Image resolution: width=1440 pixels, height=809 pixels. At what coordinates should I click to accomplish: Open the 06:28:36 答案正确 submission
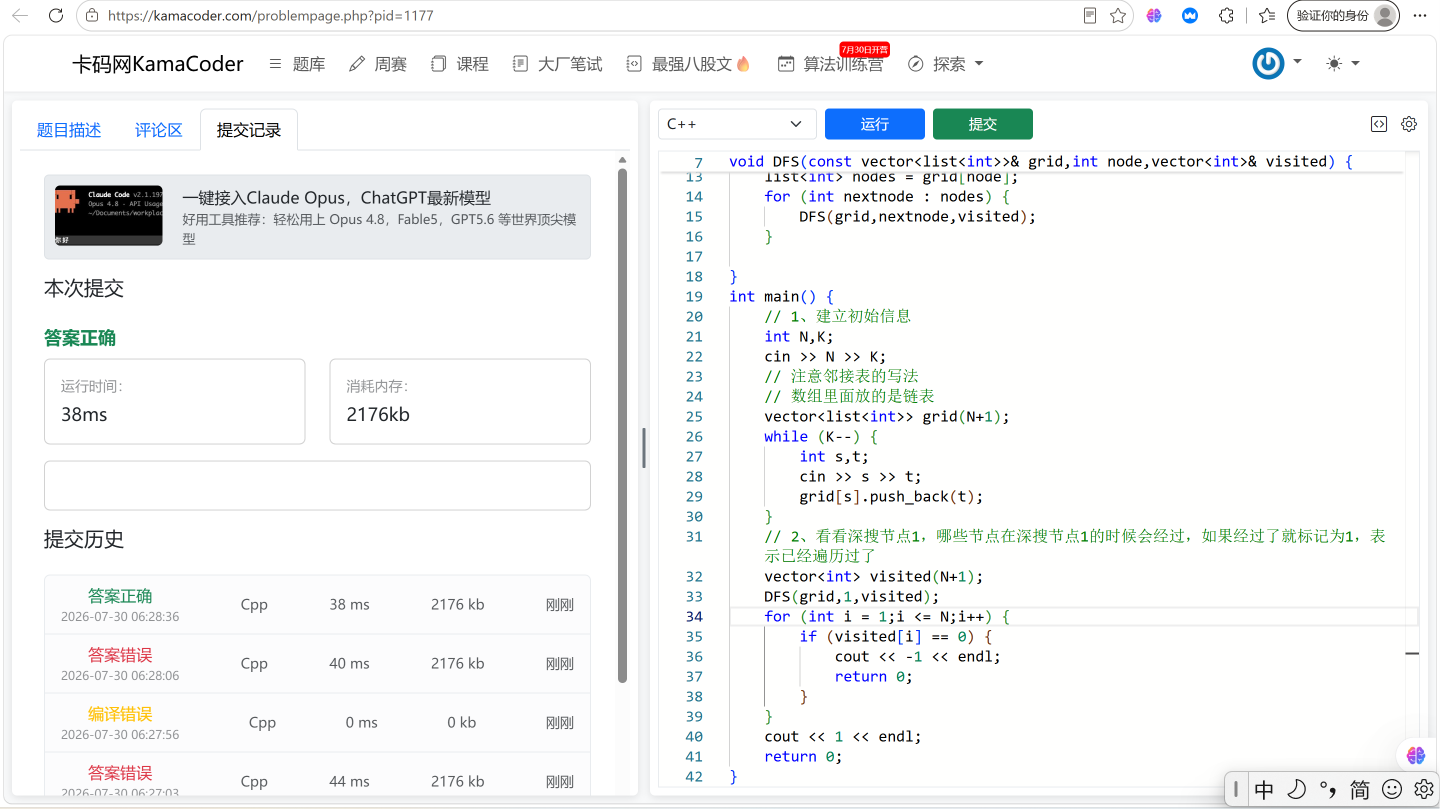pos(317,605)
